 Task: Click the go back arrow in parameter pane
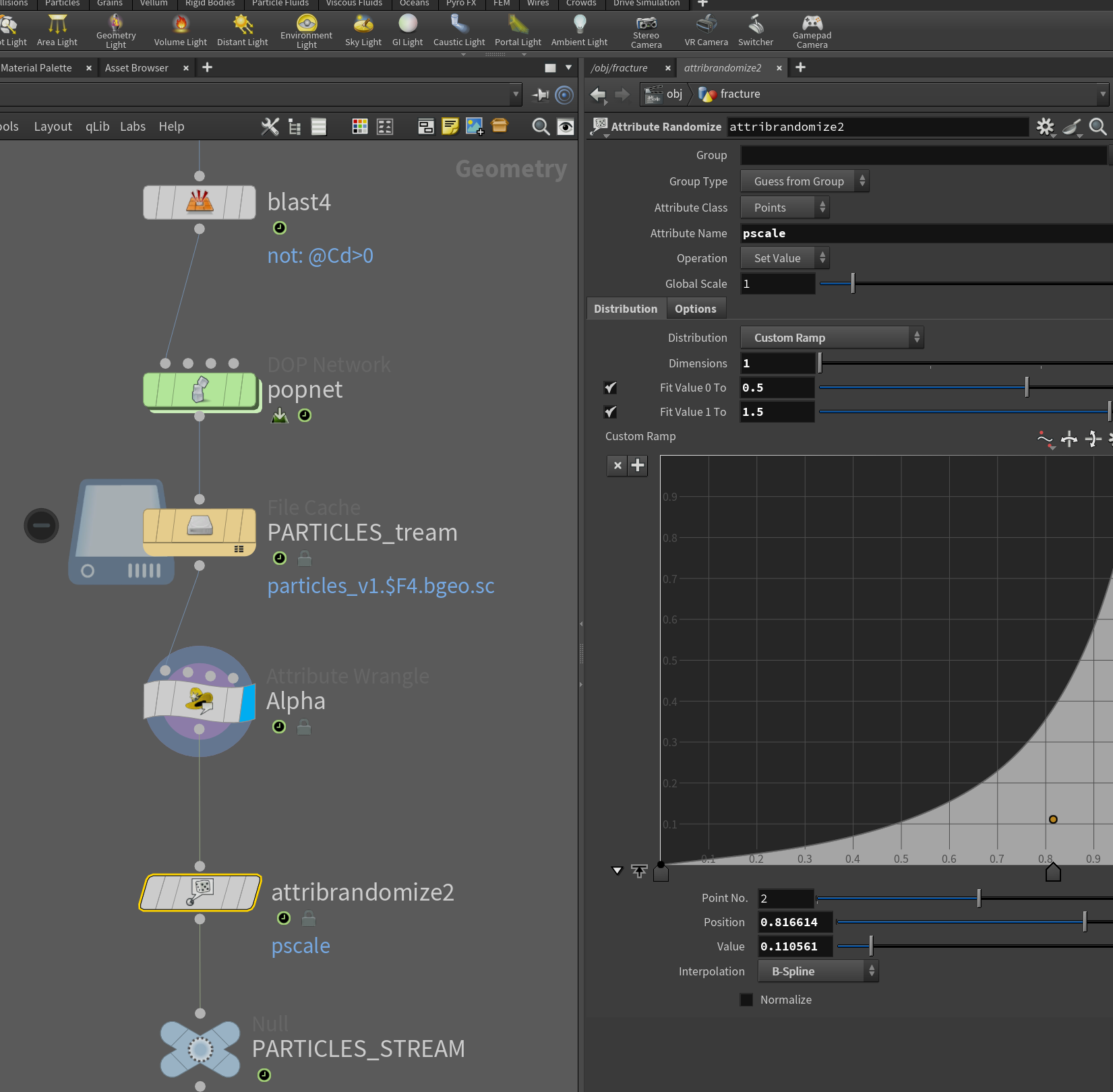[598, 94]
